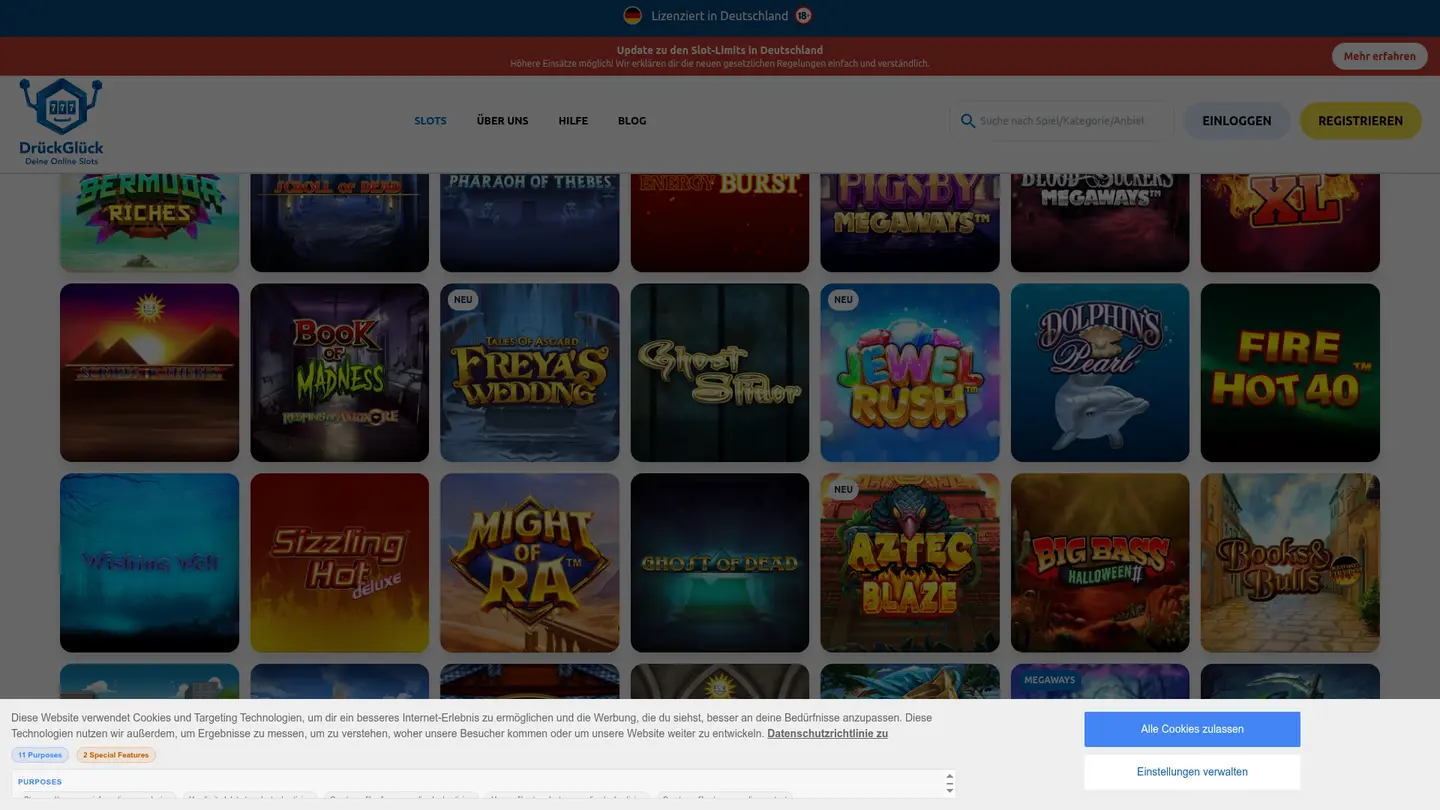The height and width of the screenshot is (810, 1440).
Task: Click NEU badge on Jewel Rush
Action: click(x=843, y=300)
